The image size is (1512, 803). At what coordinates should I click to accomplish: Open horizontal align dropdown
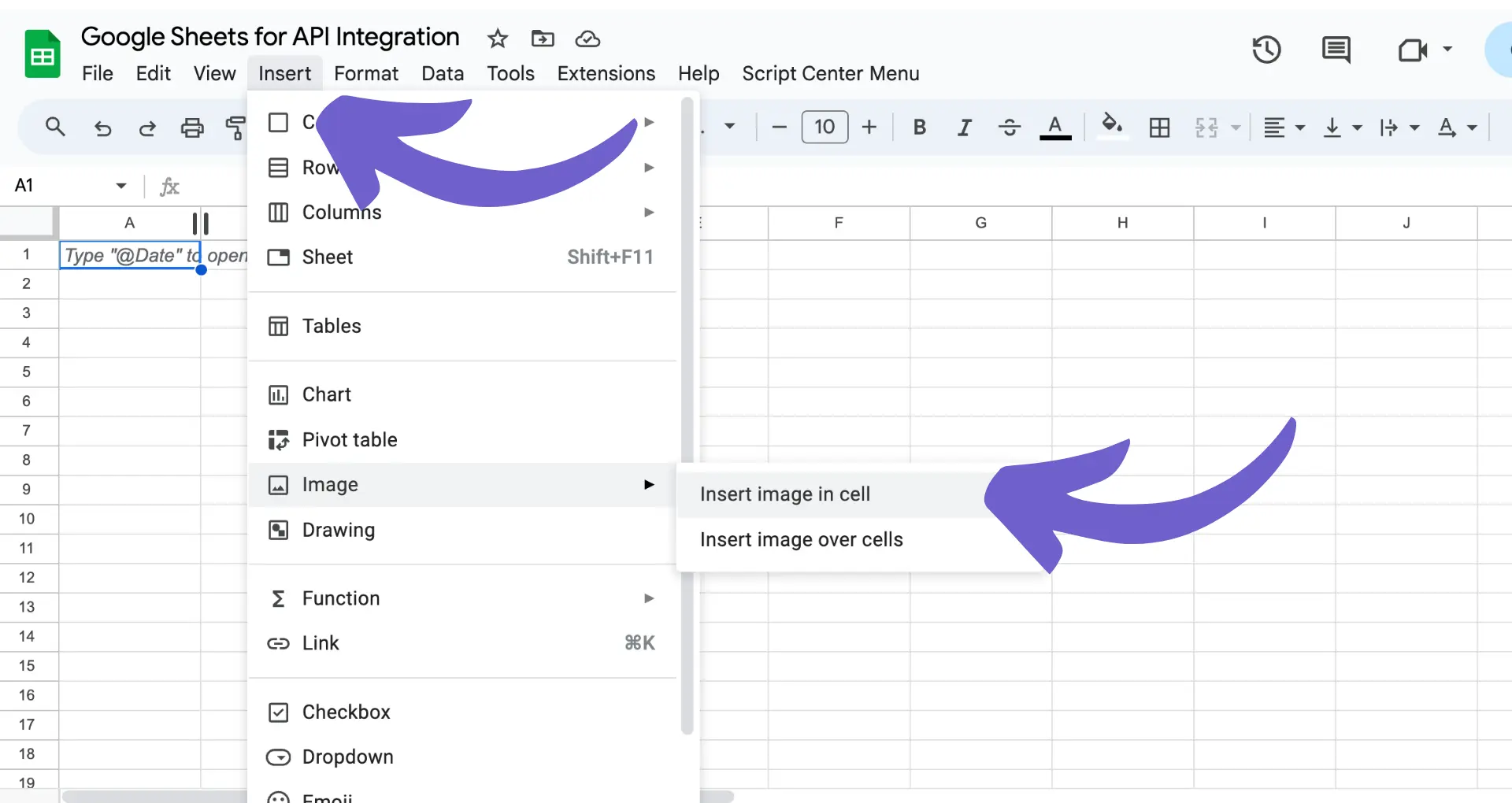click(x=1284, y=128)
